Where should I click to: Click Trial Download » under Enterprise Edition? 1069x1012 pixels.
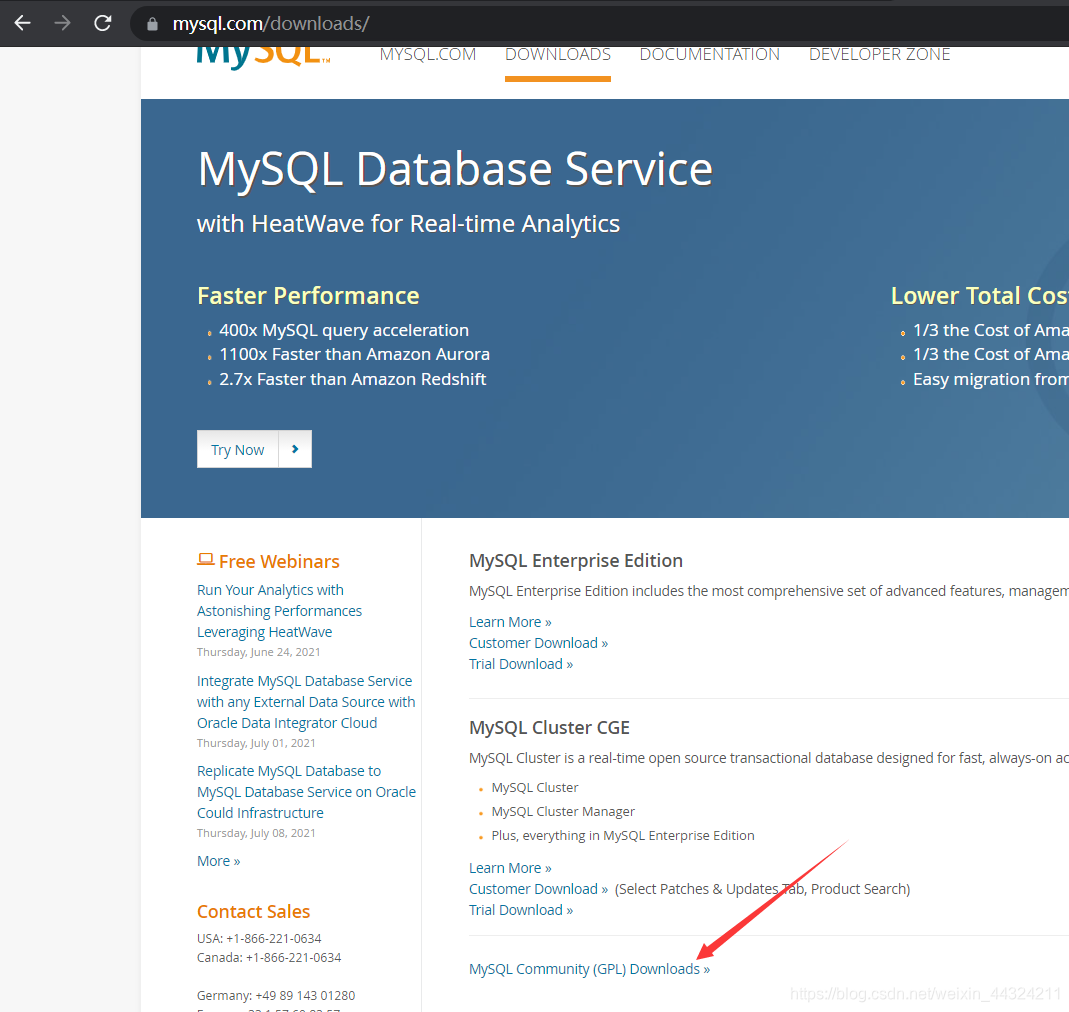pos(521,664)
